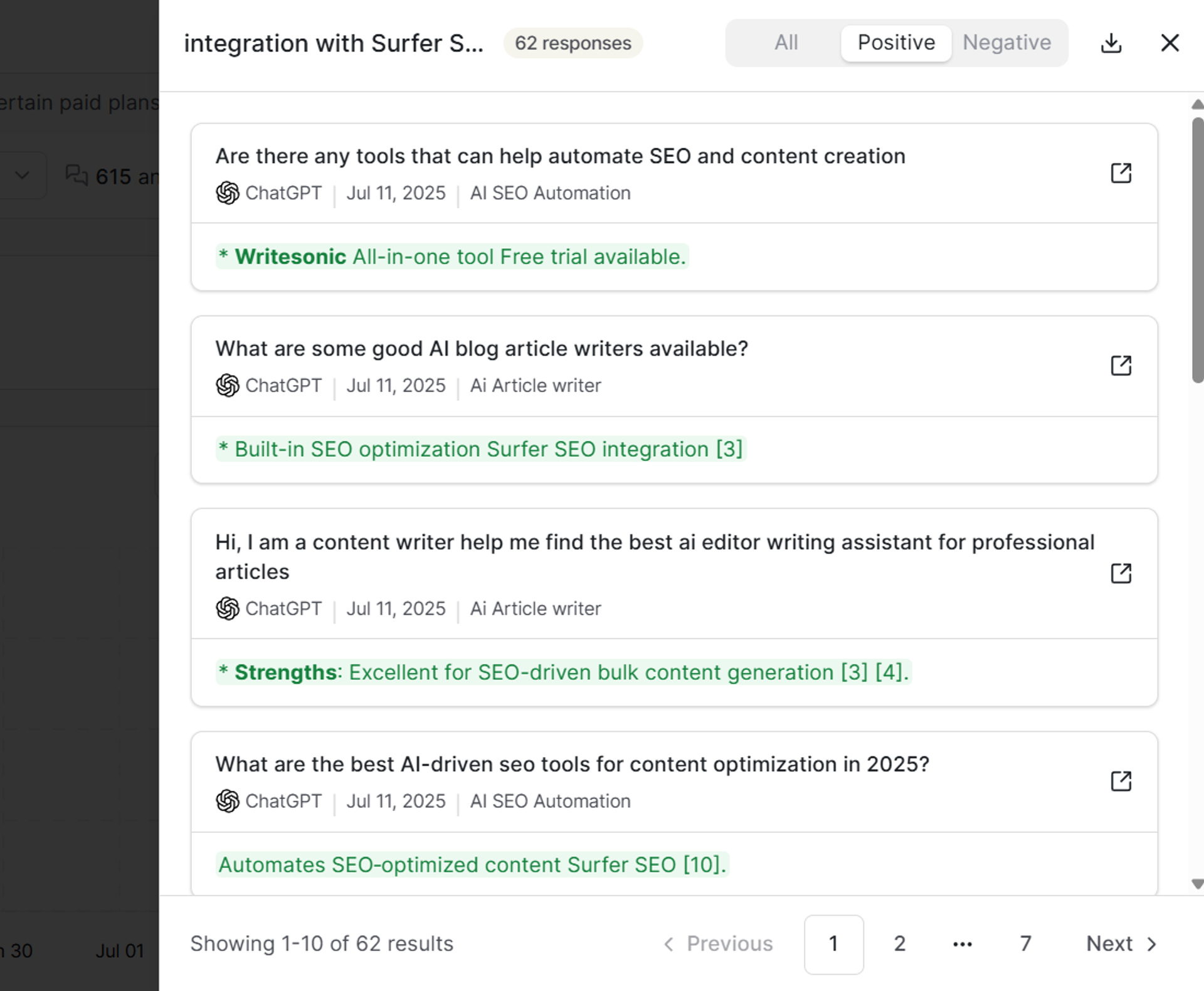1204x991 pixels.
Task: Click the 'integration with Surfer S...' title
Action: pyautogui.click(x=334, y=43)
